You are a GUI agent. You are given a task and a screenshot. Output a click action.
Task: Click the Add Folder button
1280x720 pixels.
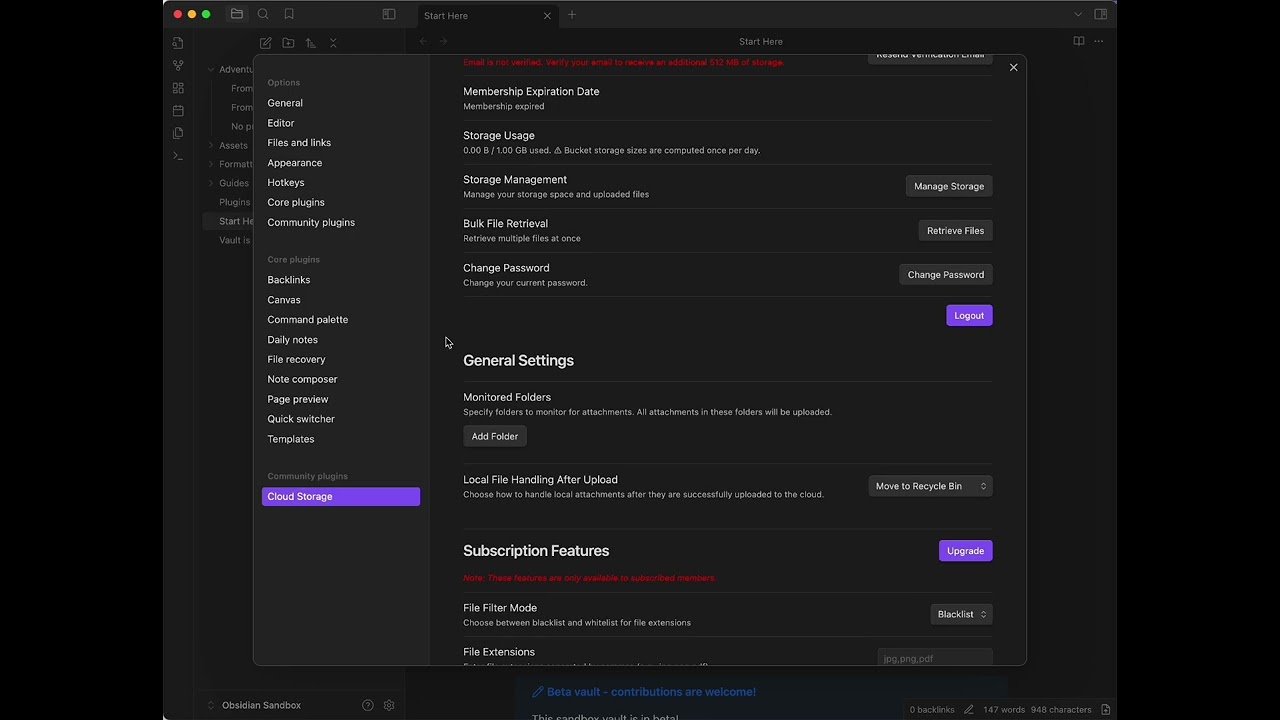(494, 436)
